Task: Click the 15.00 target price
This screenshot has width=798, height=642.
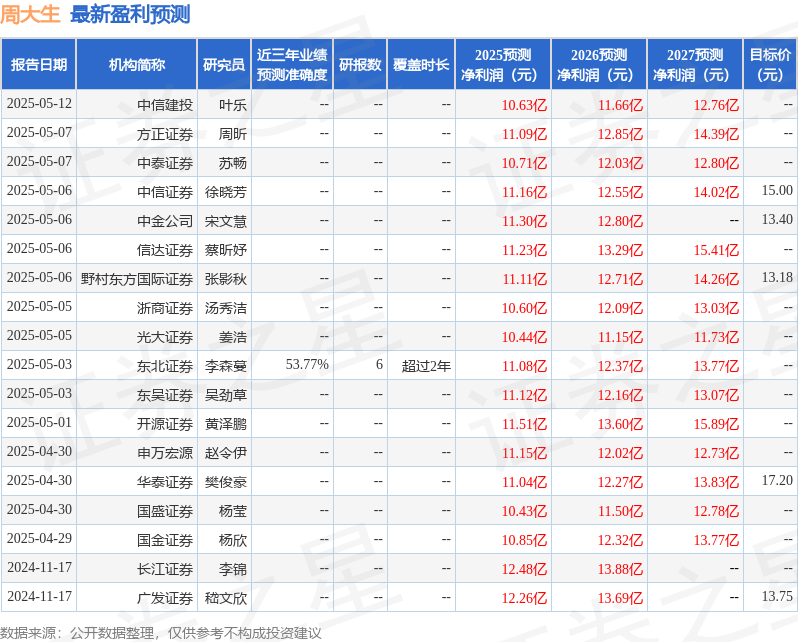Action: (x=777, y=190)
